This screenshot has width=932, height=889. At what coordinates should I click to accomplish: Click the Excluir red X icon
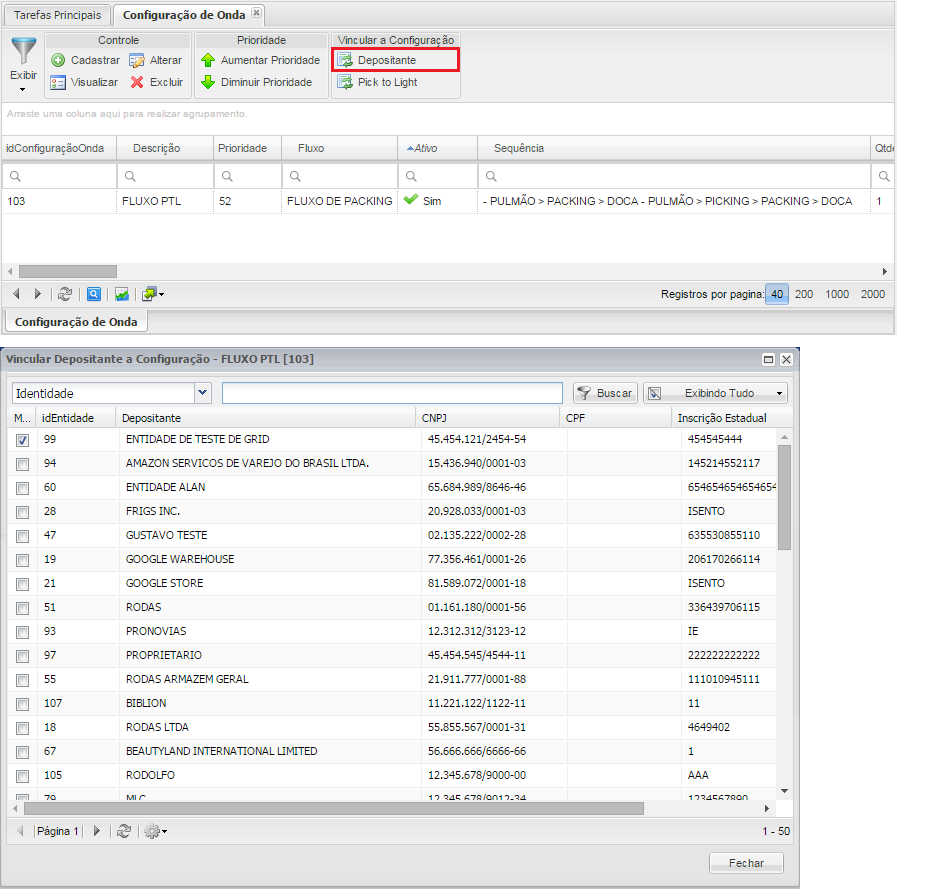tap(138, 82)
